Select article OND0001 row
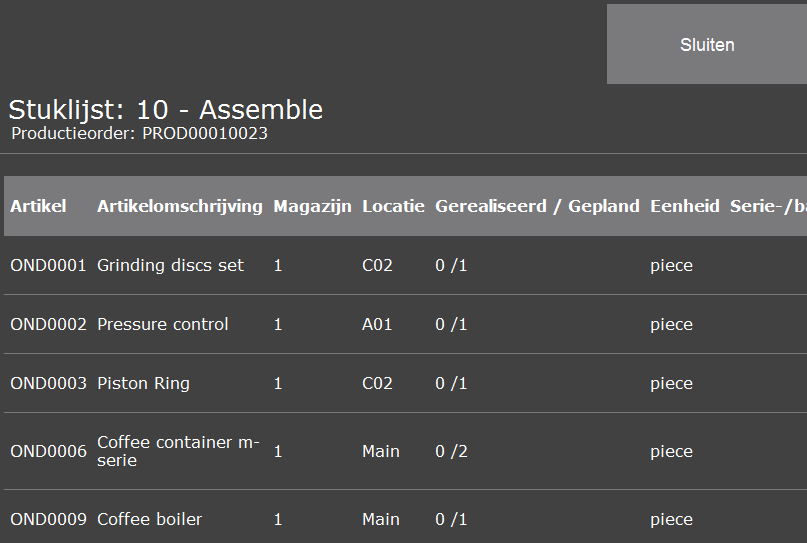 point(405,266)
